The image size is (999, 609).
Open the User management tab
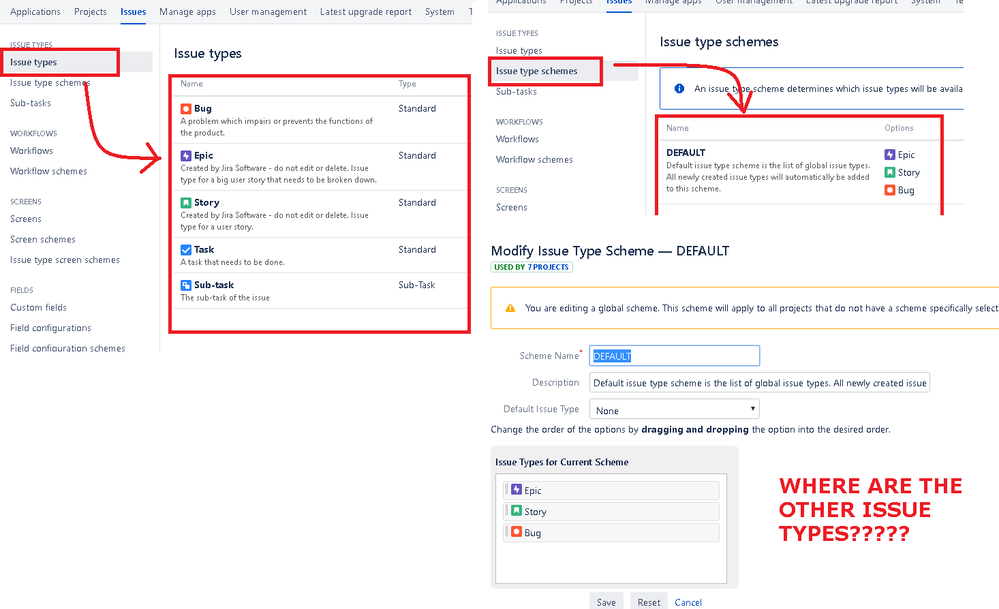coord(268,11)
